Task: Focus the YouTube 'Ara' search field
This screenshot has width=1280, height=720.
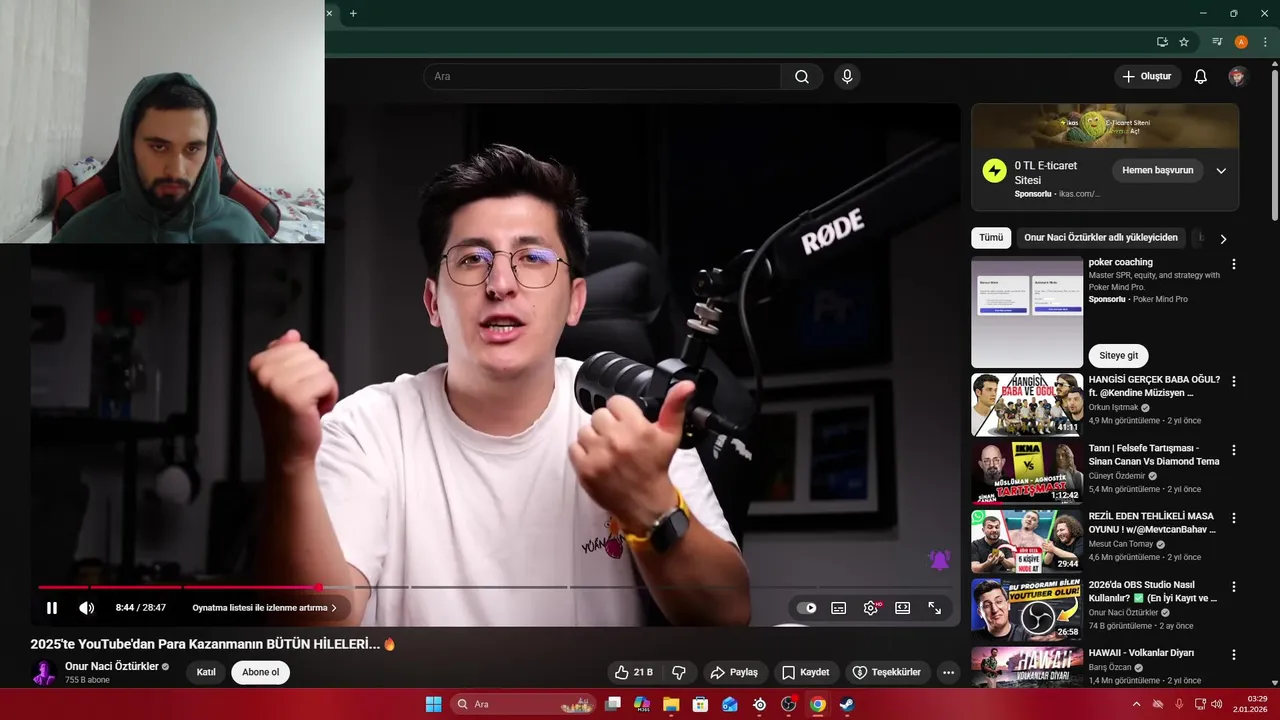Action: coord(602,76)
